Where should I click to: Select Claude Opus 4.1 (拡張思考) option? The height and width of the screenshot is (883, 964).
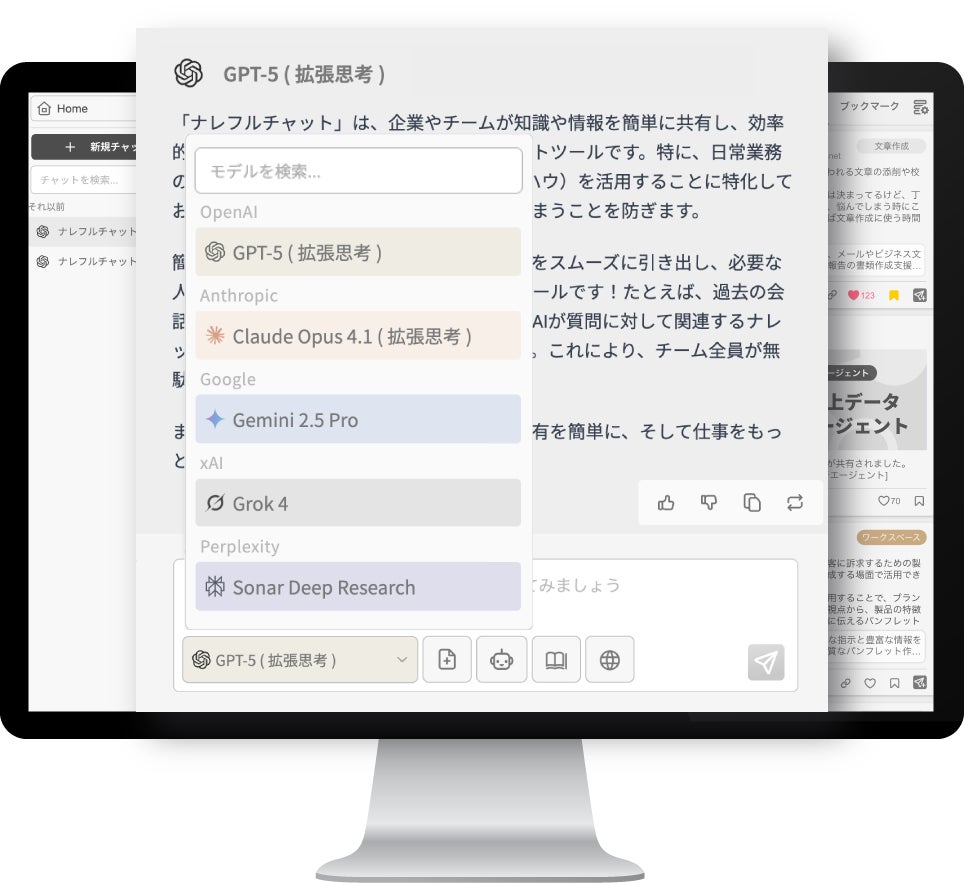358,335
